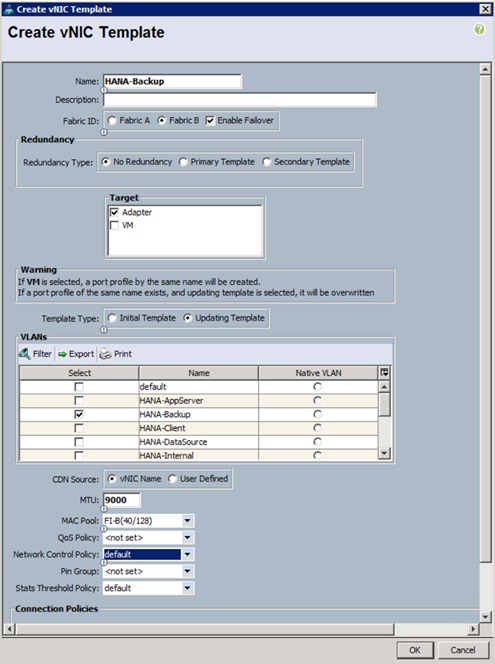Toggle the VM target checkbox

114,225
